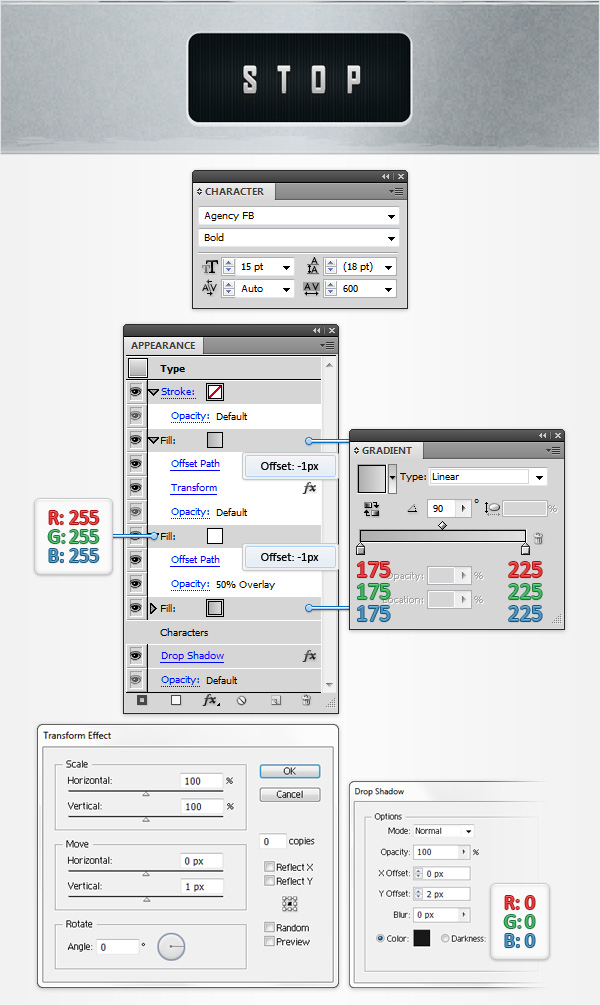Image resolution: width=600 pixels, height=1005 pixels.
Task: Click the kerning icon beside Auto
Action: (210, 288)
